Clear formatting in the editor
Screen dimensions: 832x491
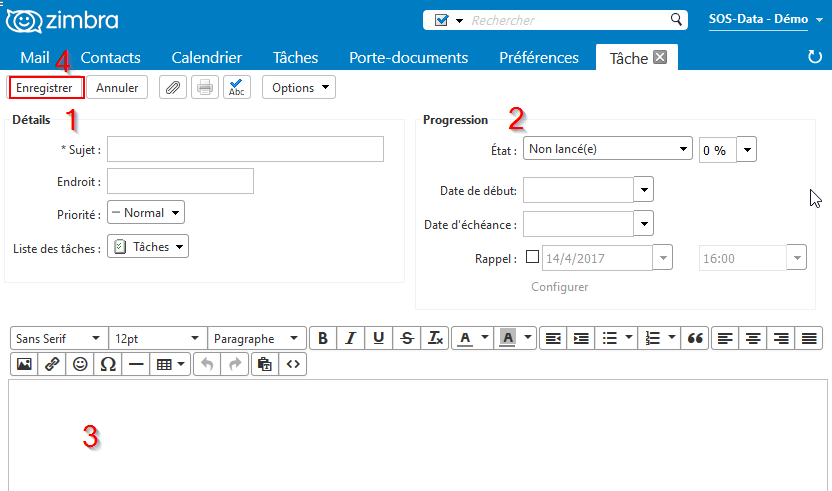(x=435, y=338)
